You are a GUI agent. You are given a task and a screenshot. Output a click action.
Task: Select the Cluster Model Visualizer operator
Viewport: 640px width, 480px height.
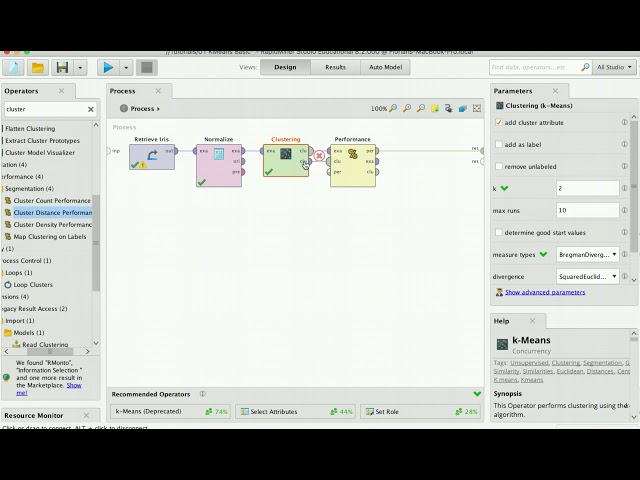pyautogui.click(x=40, y=153)
